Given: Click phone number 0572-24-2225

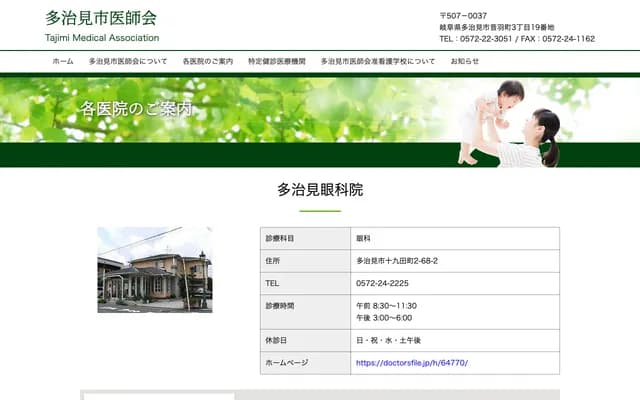Looking at the screenshot, I should 382,283.
